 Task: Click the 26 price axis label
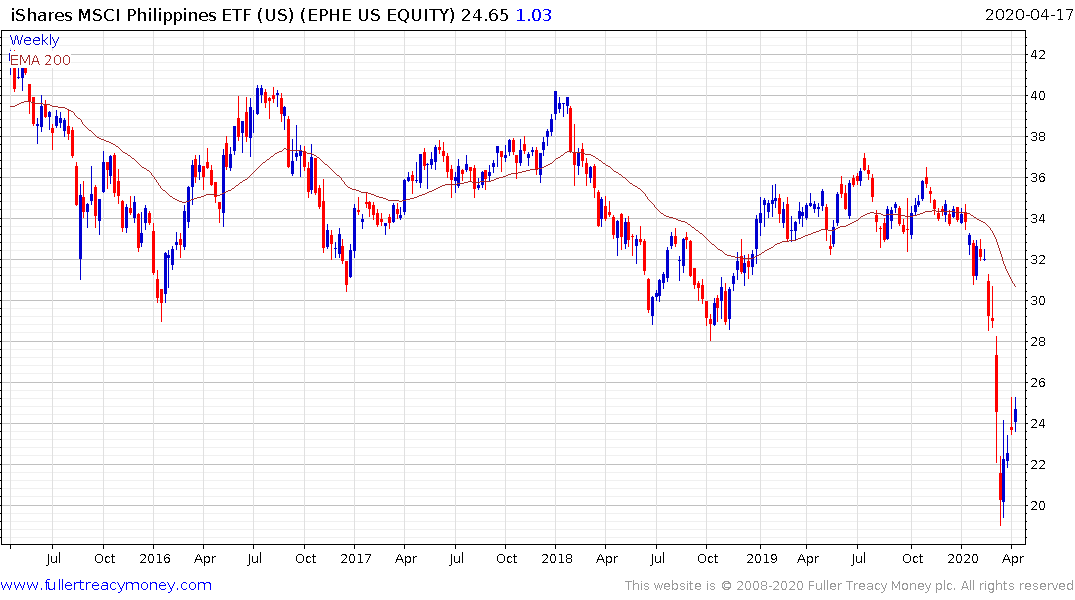(x=1037, y=383)
